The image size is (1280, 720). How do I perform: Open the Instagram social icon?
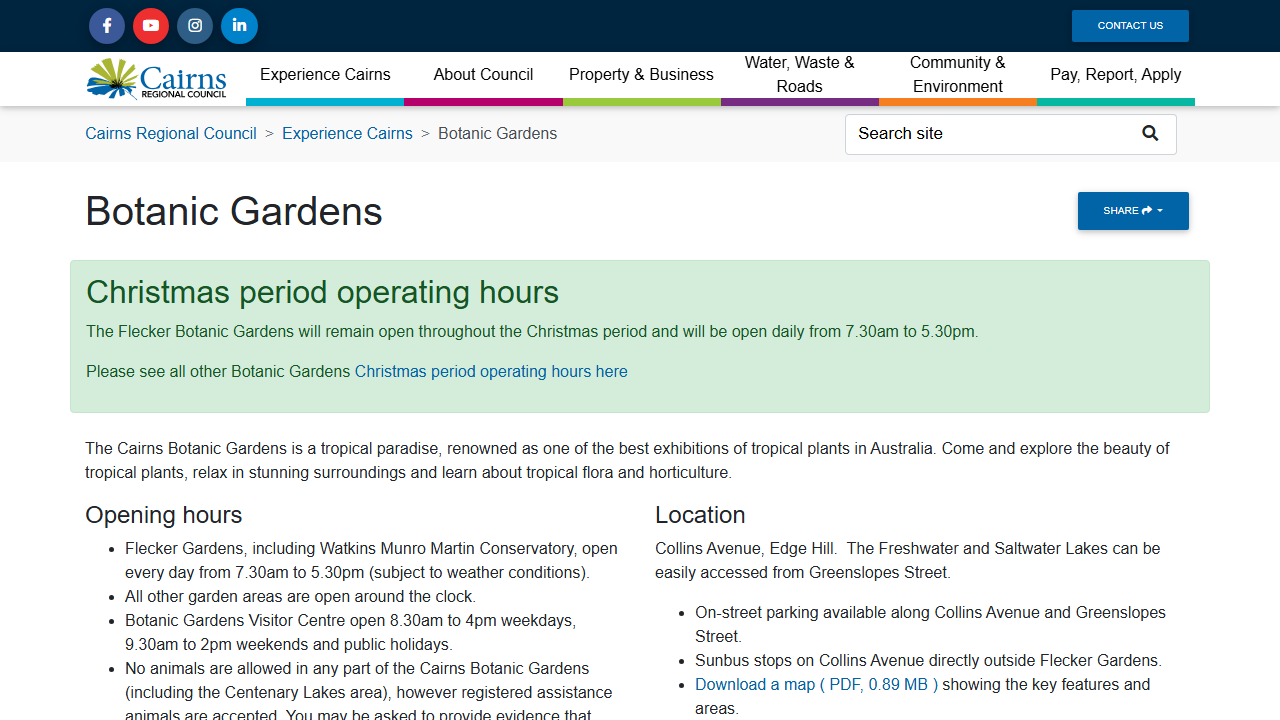pyautogui.click(x=195, y=26)
